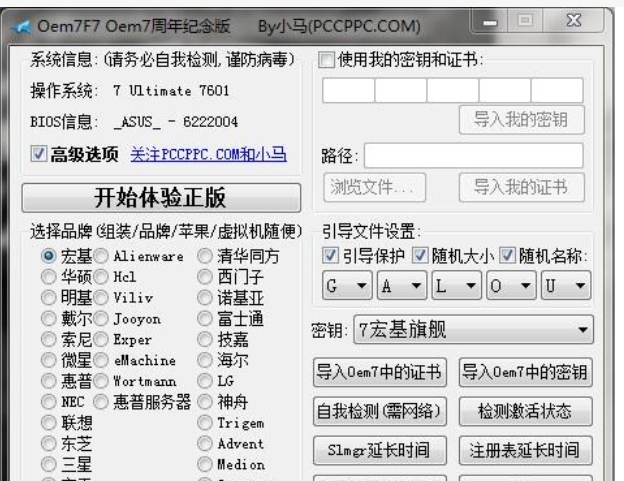The width and height of the screenshot is (624, 481).
Task: Select the Jooyon radio button
Action: pyautogui.click(x=101, y=318)
